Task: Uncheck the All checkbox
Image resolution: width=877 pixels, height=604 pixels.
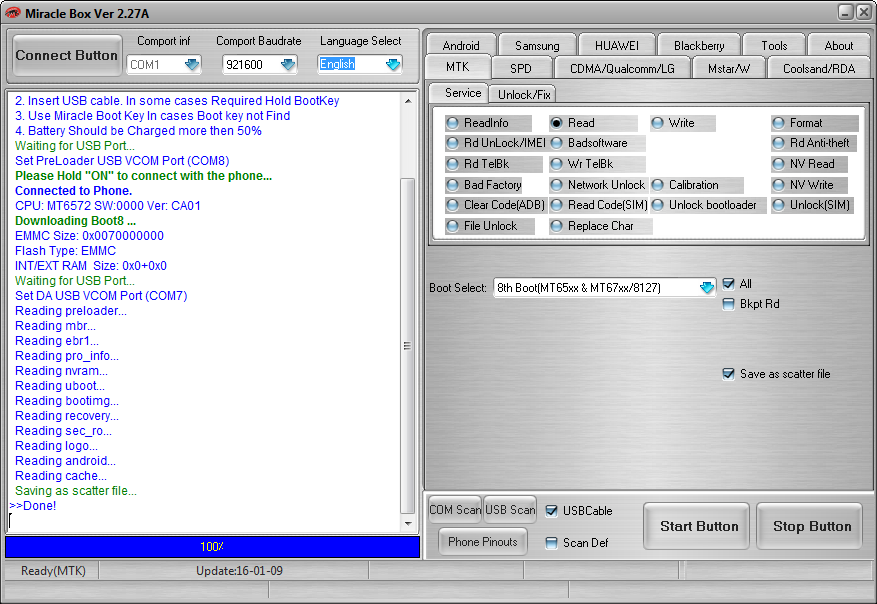Action: tap(728, 284)
